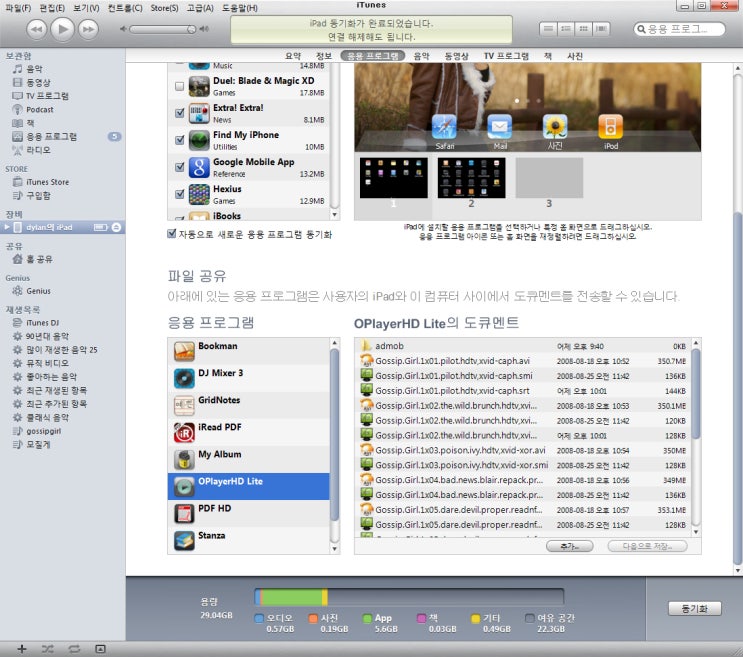Click Safari icon in iPad dock preview

point(444,127)
